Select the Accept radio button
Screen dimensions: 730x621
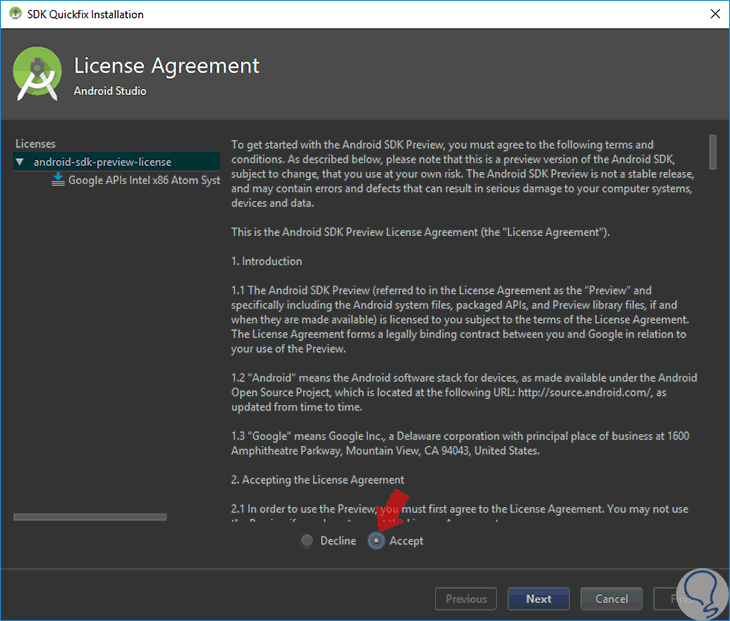pos(376,541)
